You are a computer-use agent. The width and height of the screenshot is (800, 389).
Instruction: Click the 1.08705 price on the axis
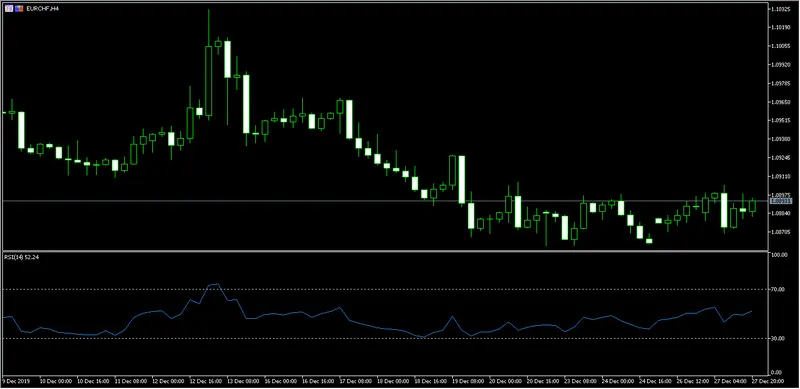pyautogui.click(x=781, y=232)
